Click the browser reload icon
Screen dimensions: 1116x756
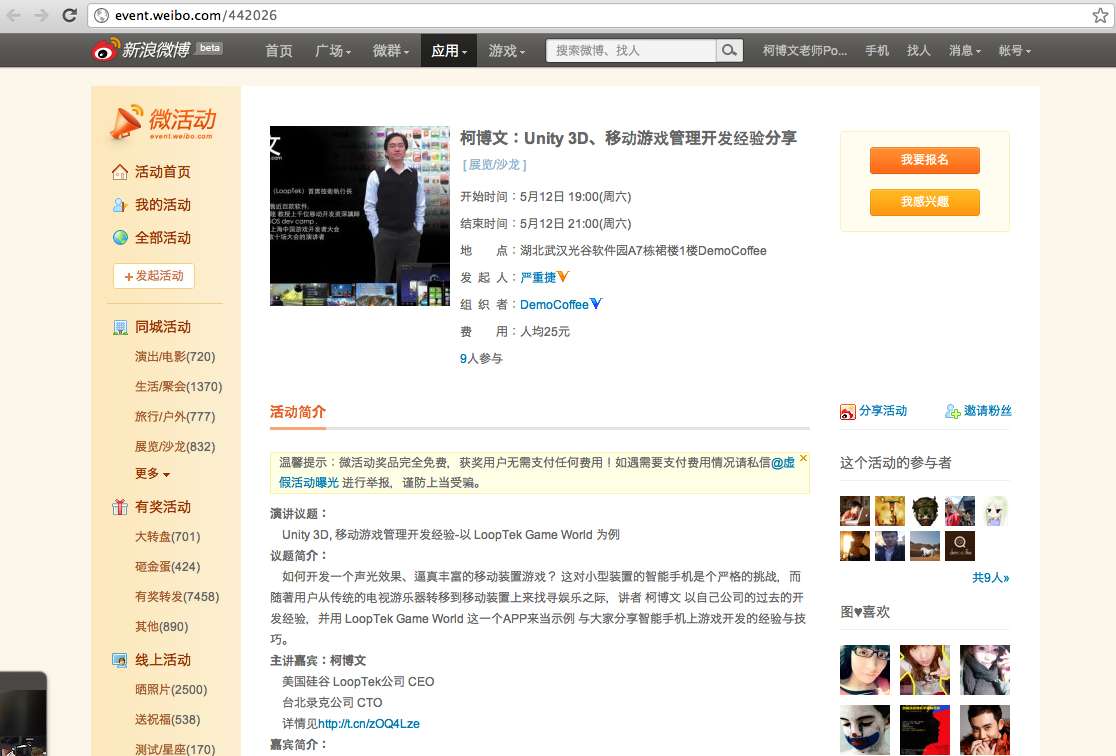[x=69, y=15]
